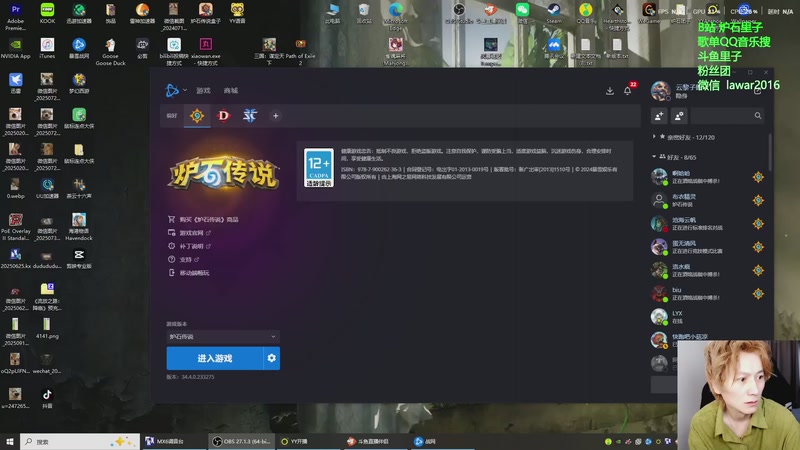Open Adobe Premiere desktop icon
The image size is (800, 450).
pos(15,16)
